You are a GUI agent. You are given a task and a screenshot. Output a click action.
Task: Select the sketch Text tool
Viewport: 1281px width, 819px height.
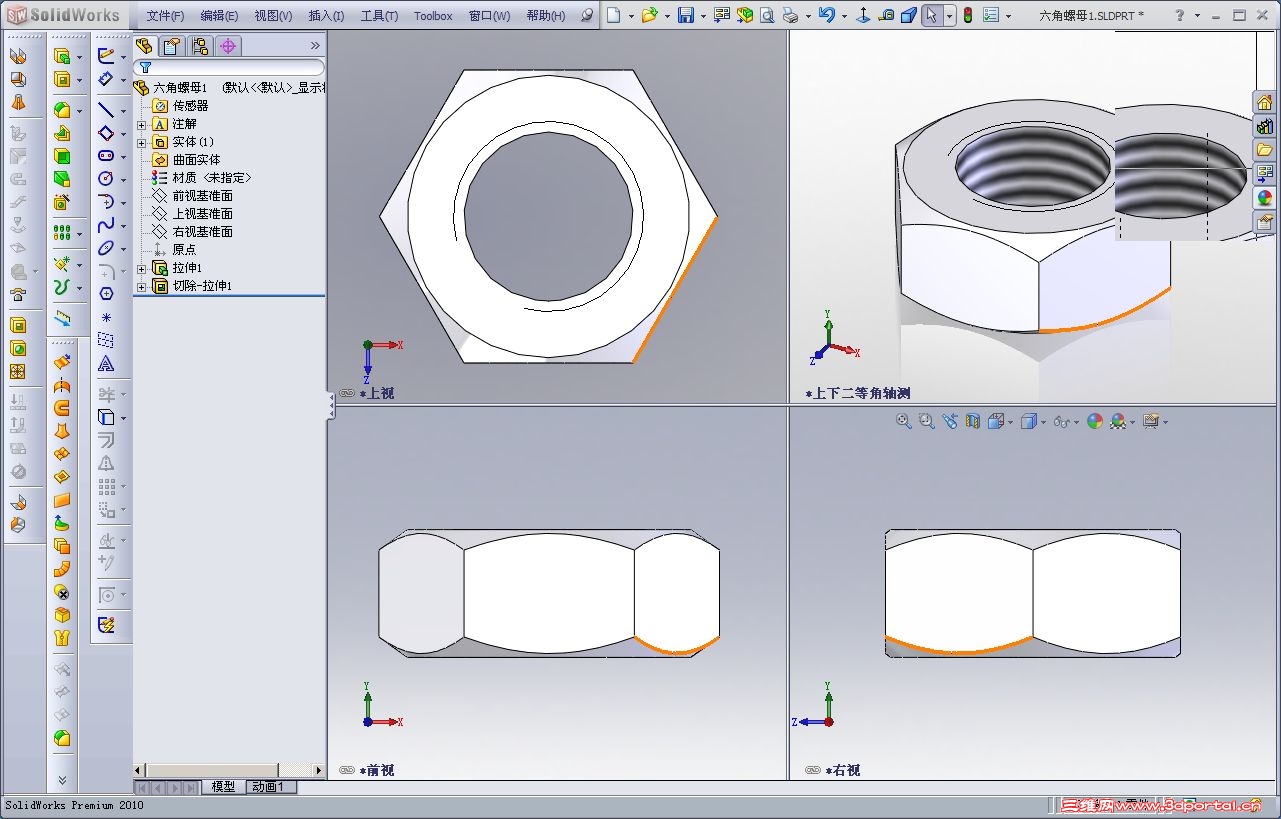click(106, 363)
